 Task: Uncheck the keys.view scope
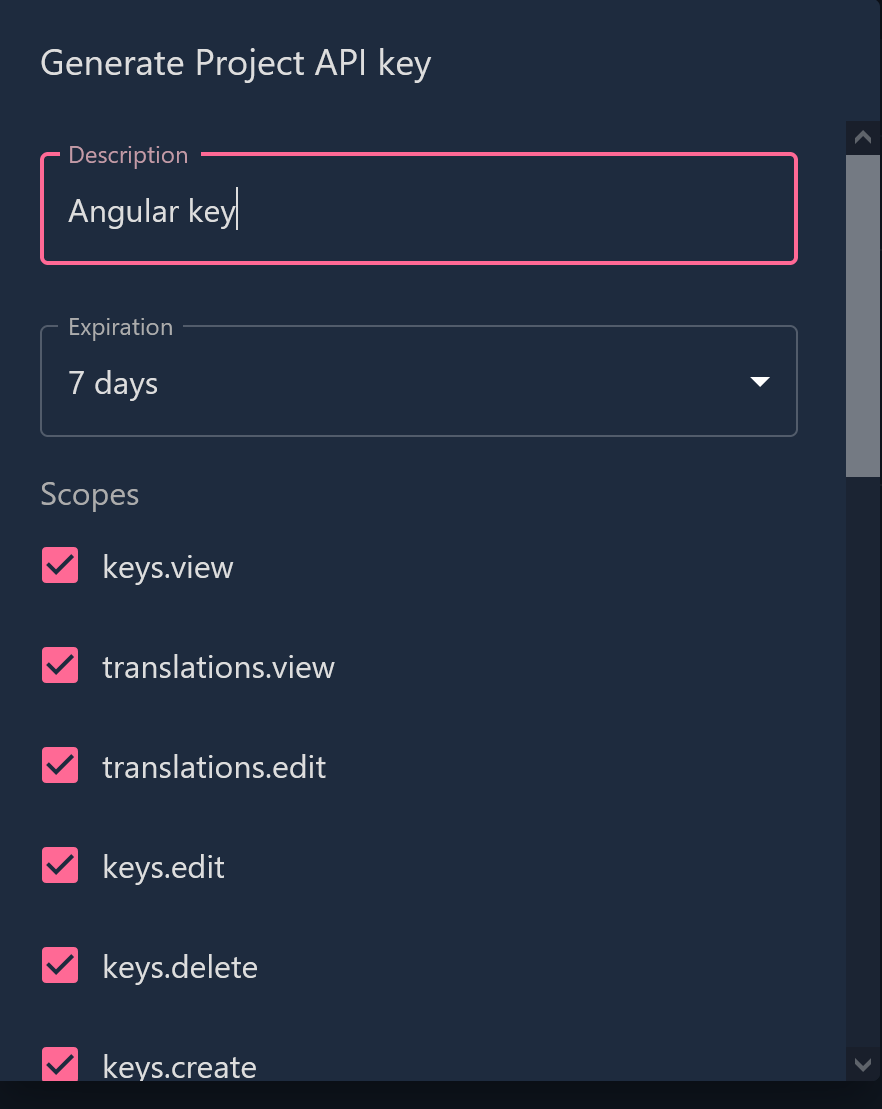tap(59, 565)
